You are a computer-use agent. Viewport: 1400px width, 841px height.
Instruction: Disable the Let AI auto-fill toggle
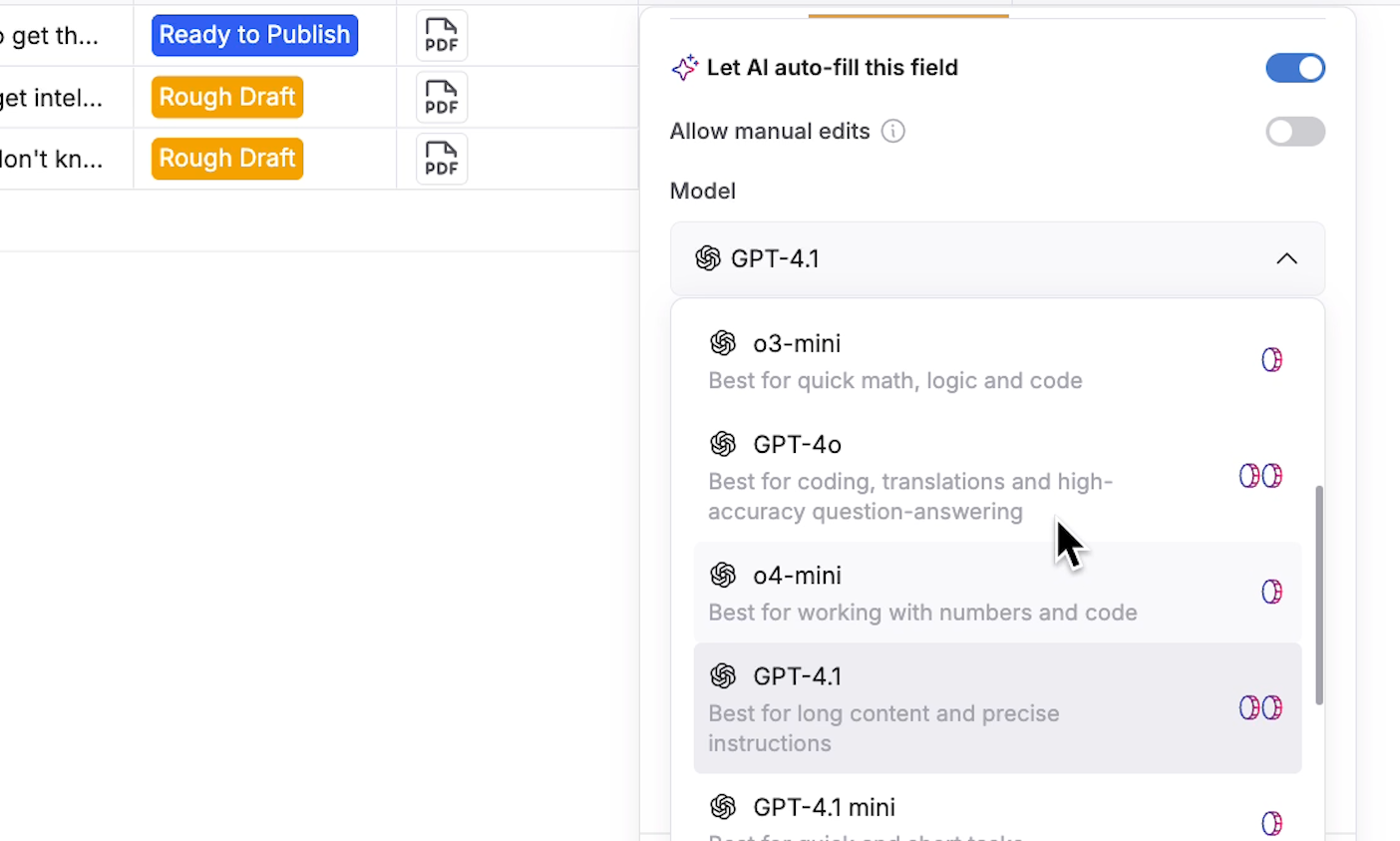pyautogui.click(x=1295, y=68)
